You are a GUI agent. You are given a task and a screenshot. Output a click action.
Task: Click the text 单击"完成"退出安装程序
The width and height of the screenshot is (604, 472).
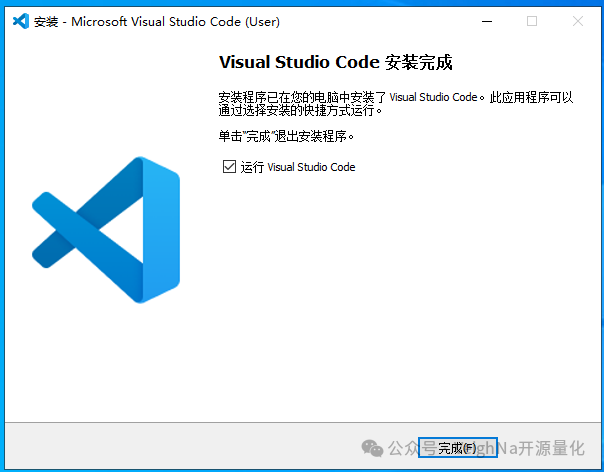pyautogui.click(x=286, y=136)
